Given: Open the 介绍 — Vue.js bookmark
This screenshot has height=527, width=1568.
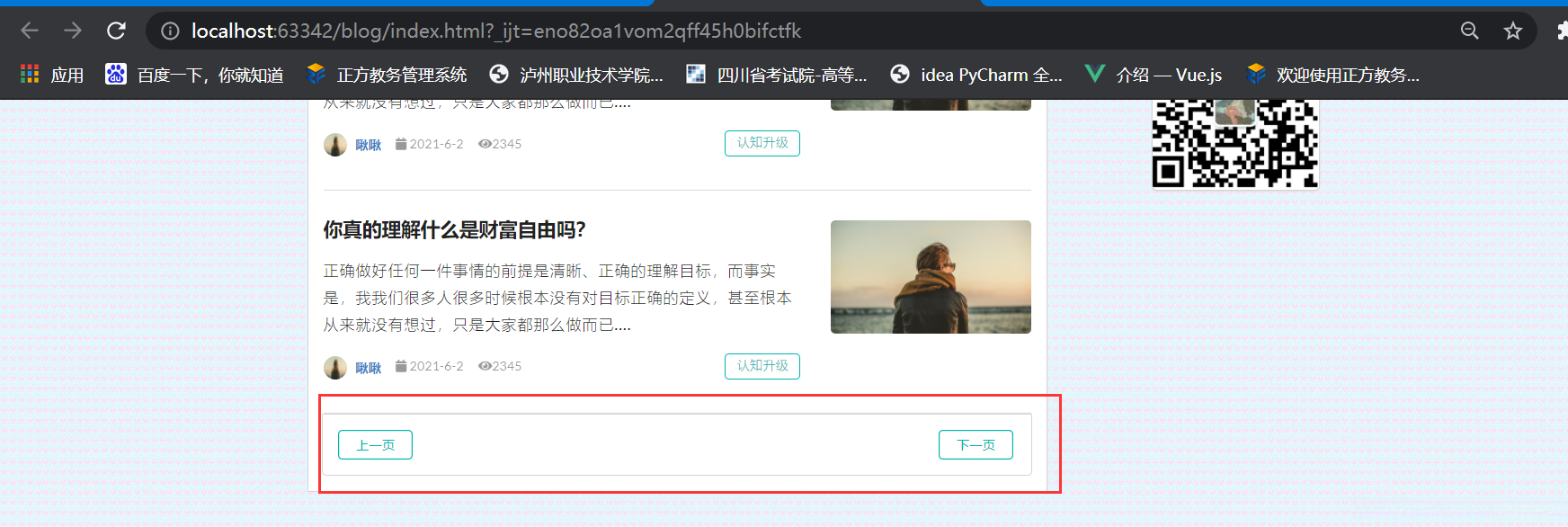Looking at the screenshot, I should point(1154,75).
